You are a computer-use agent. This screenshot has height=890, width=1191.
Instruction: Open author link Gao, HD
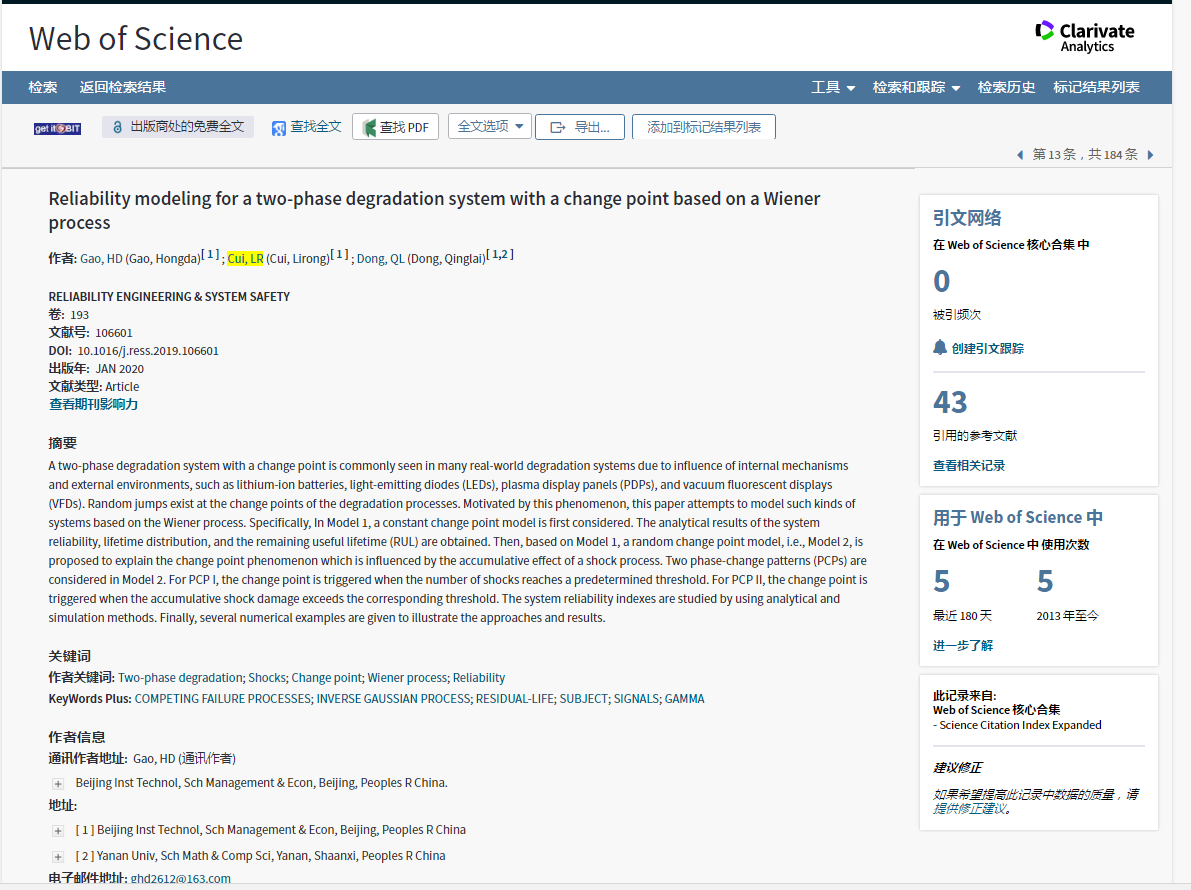coord(101,259)
